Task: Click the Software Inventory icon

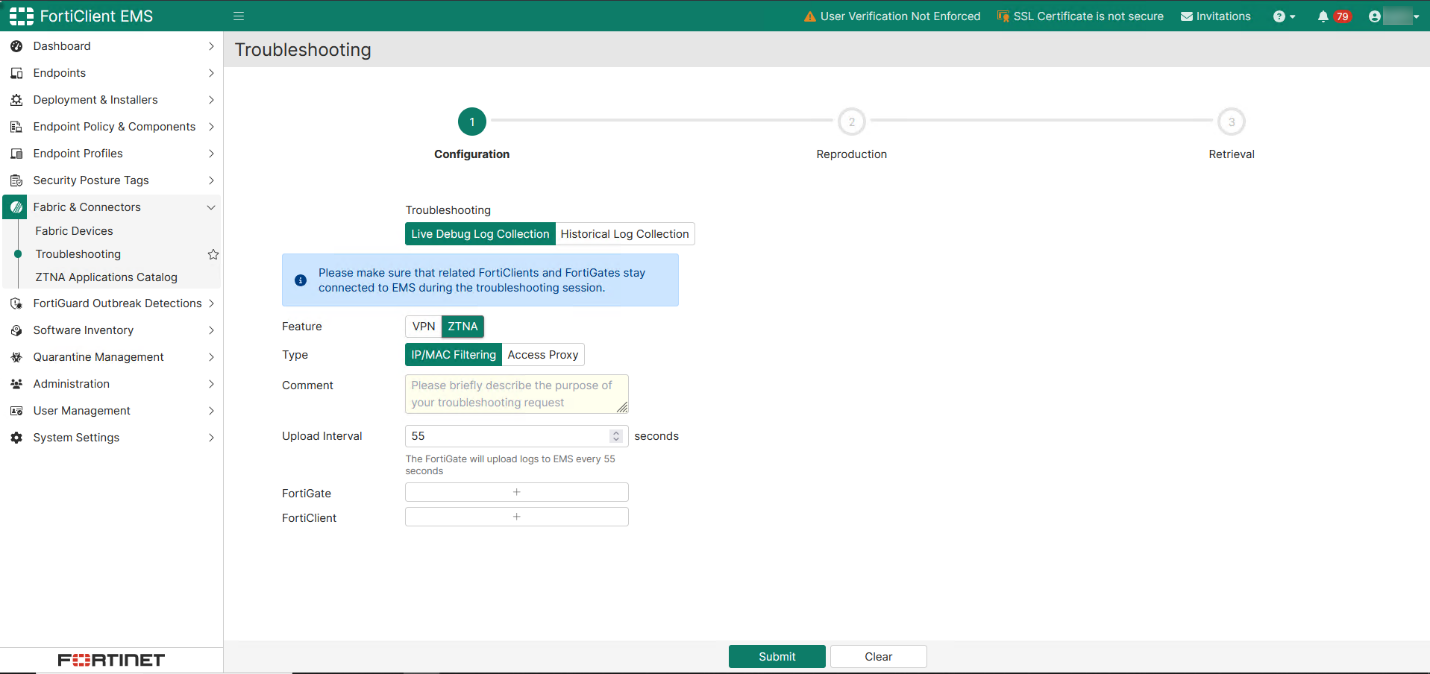Action: coord(16,330)
